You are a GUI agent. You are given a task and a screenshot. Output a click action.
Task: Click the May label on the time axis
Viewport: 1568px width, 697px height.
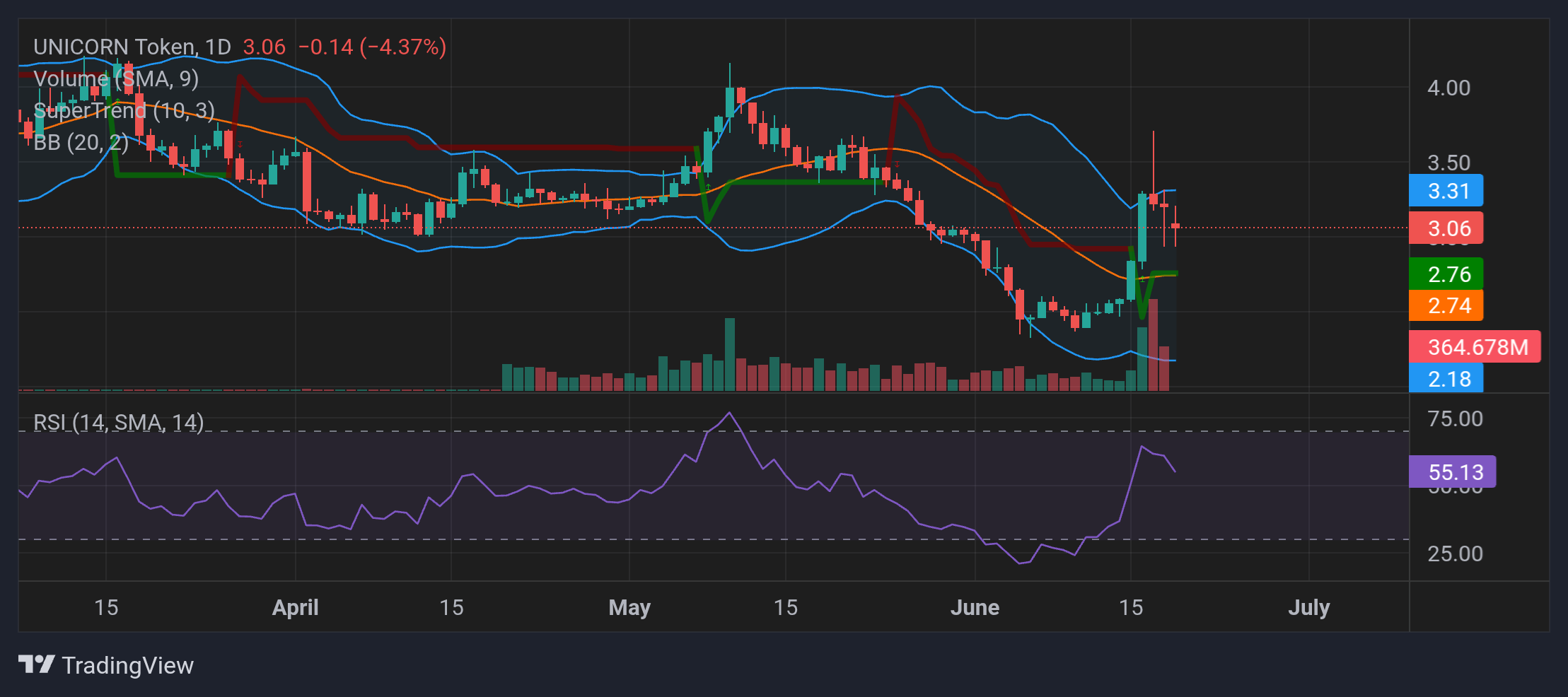tap(629, 607)
